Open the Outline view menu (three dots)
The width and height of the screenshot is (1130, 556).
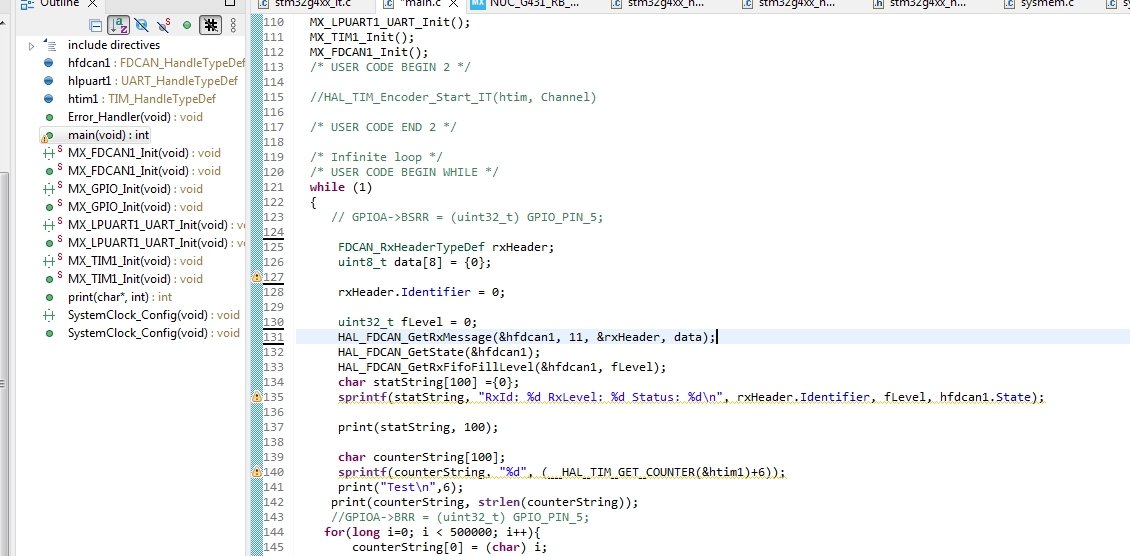(233, 25)
